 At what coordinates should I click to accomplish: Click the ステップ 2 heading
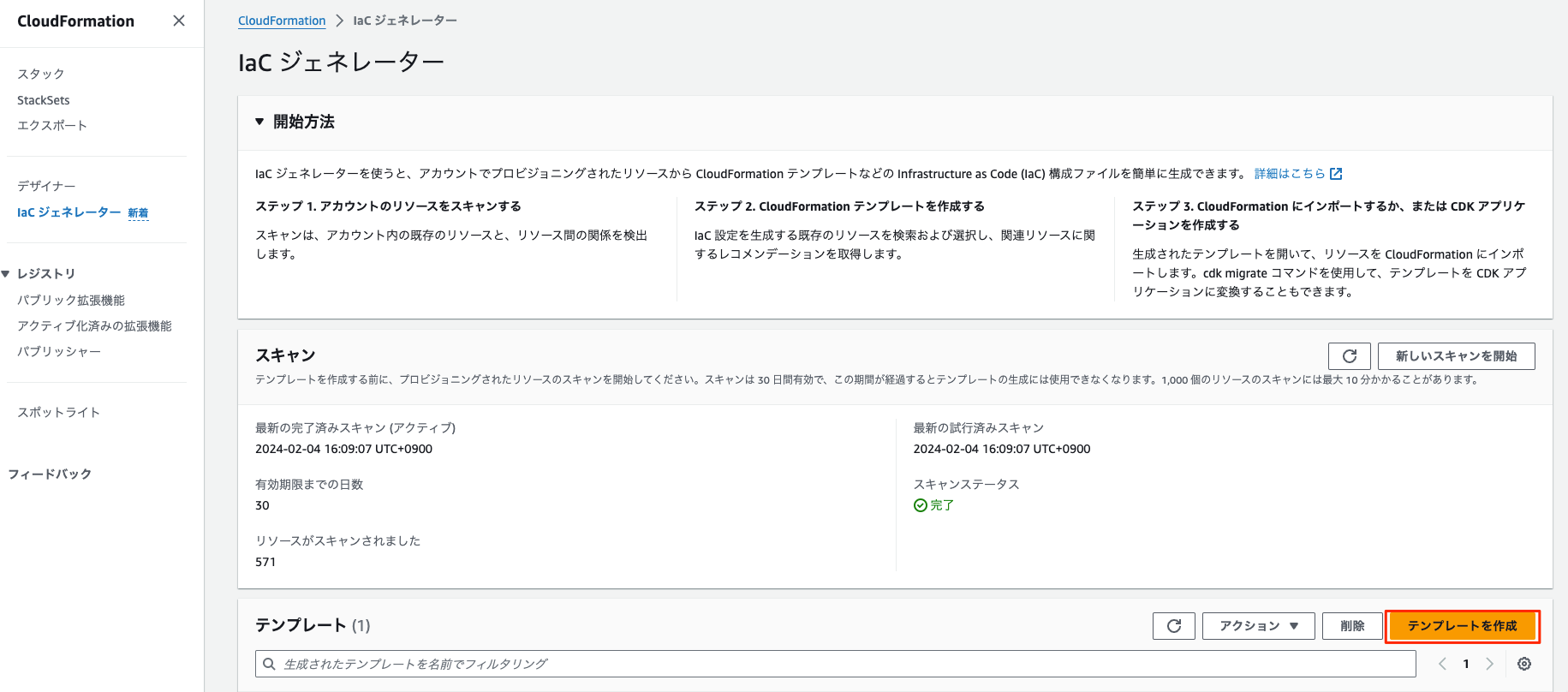click(x=839, y=206)
